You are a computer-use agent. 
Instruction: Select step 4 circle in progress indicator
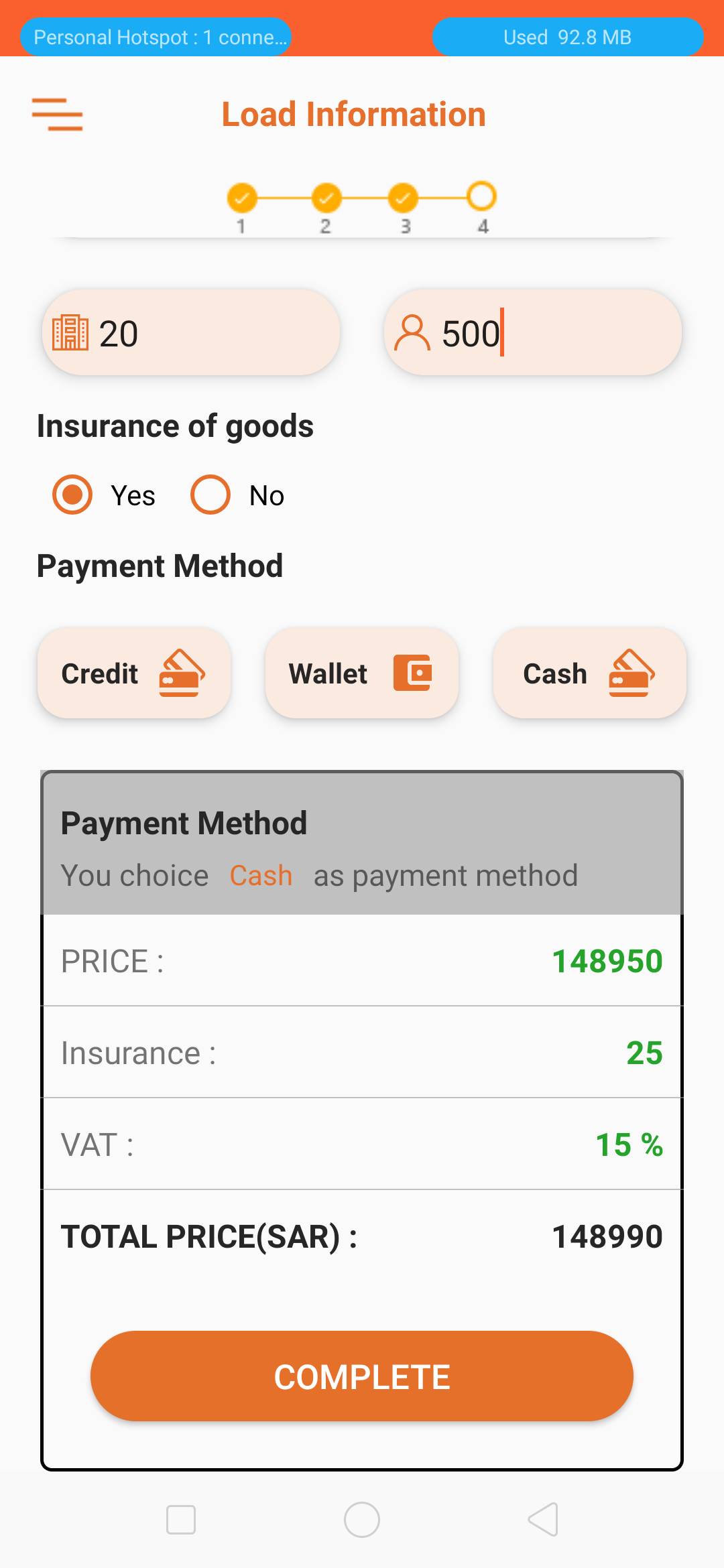(481, 196)
